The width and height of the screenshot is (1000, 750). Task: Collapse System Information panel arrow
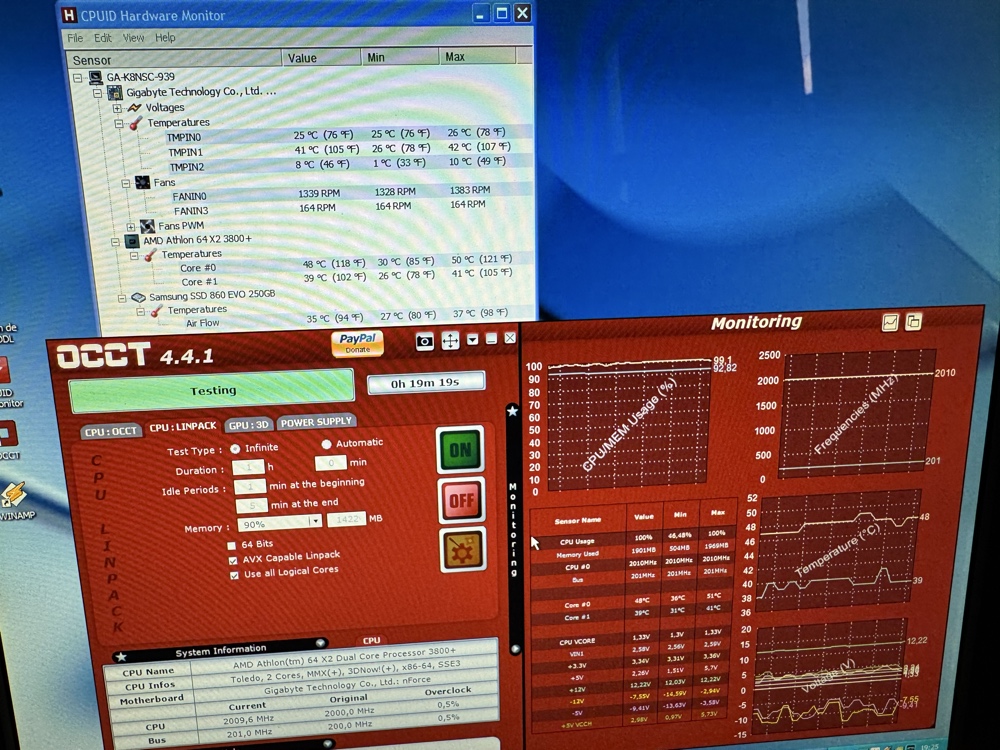click(320, 643)
